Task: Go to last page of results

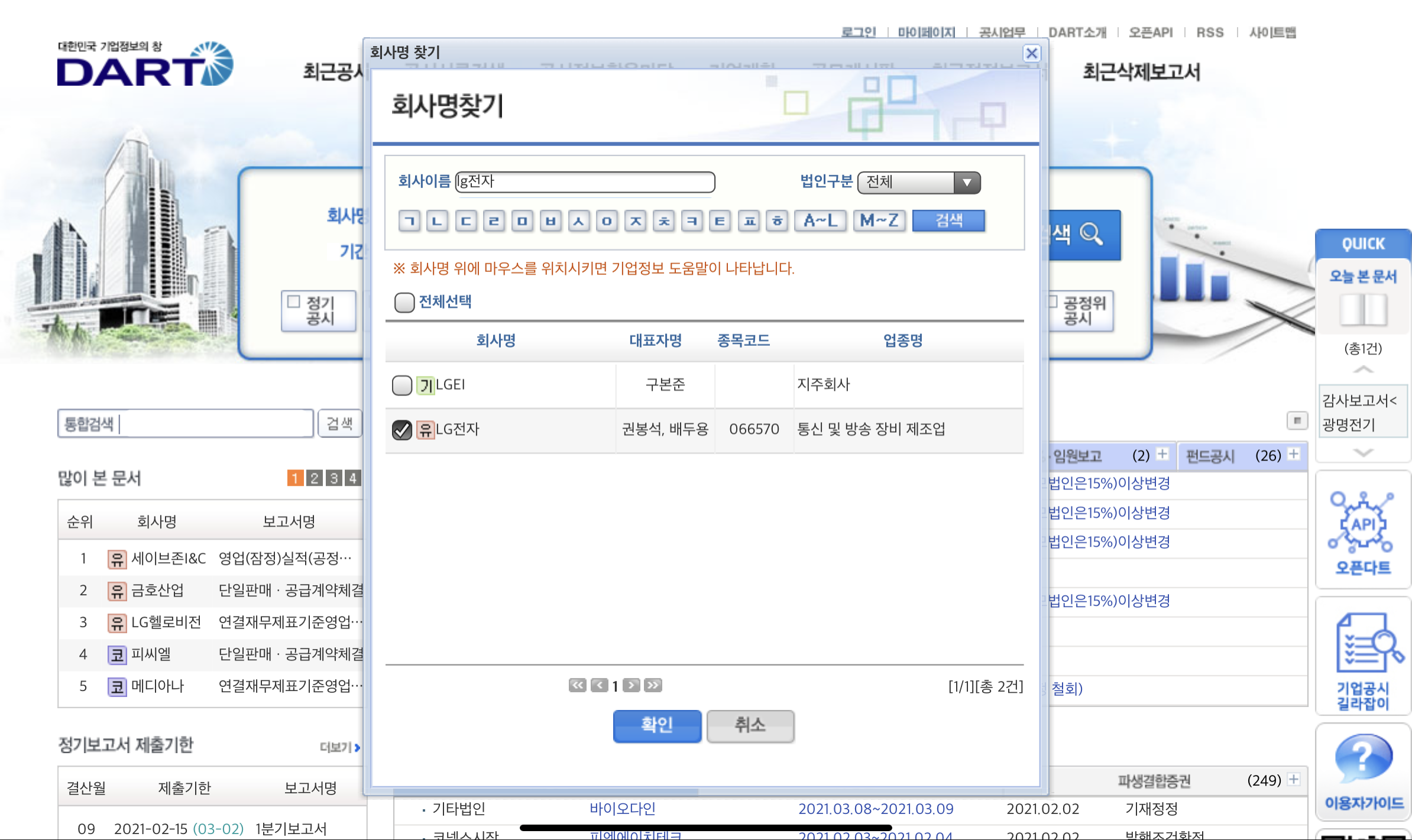Action: pyautogui.click(x=653, y=685)
